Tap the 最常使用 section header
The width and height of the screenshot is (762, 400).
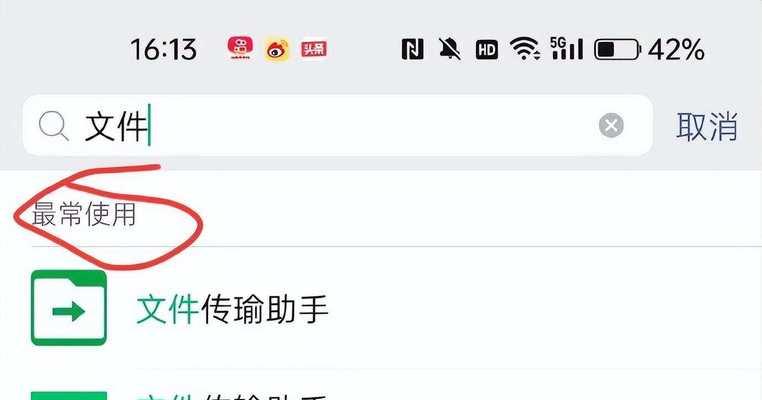[x=84, y=214]
